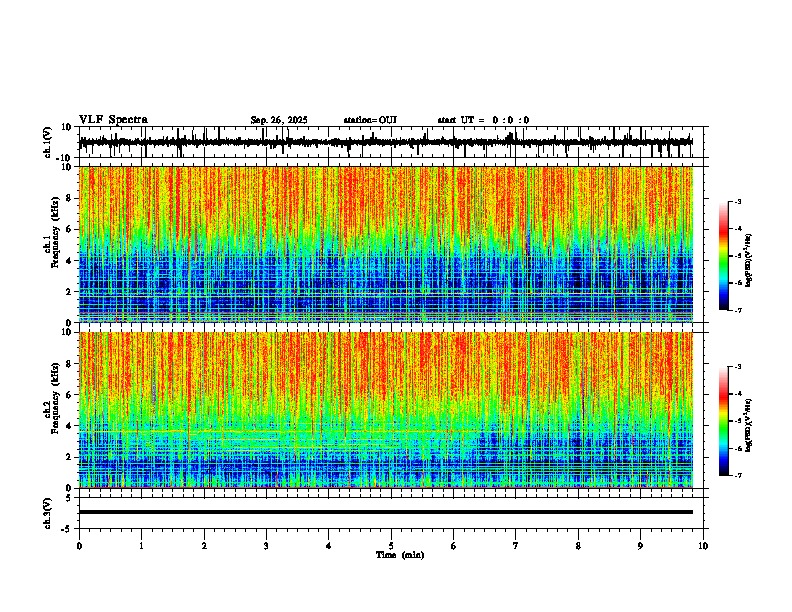Click the "2" kHz tick on ch.1 spectrogram axis
The image size is (792, 612).
coord(71,291)
